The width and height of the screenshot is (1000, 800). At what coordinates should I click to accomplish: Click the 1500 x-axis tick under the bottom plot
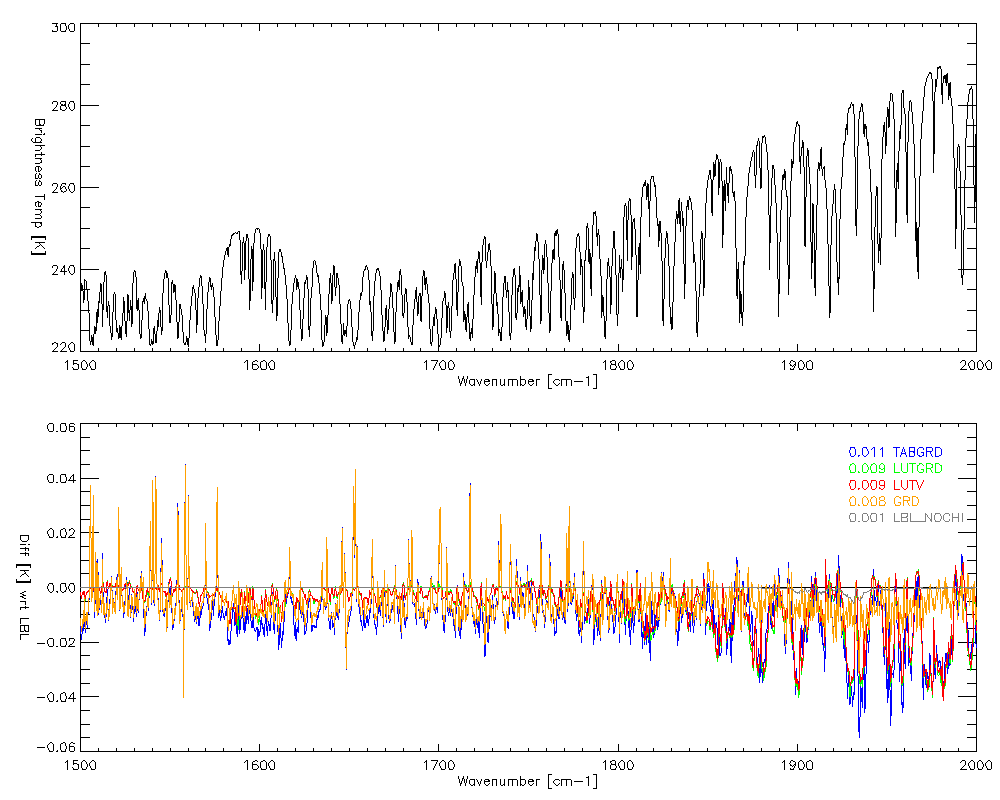(x=80, y=765)
